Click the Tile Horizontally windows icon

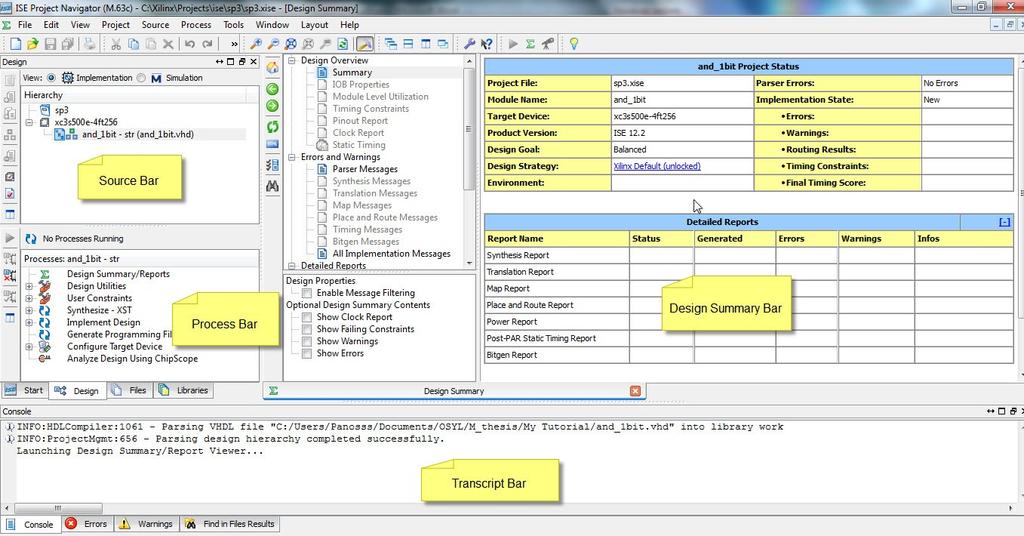pyautogui.click(x=408, y=44)
